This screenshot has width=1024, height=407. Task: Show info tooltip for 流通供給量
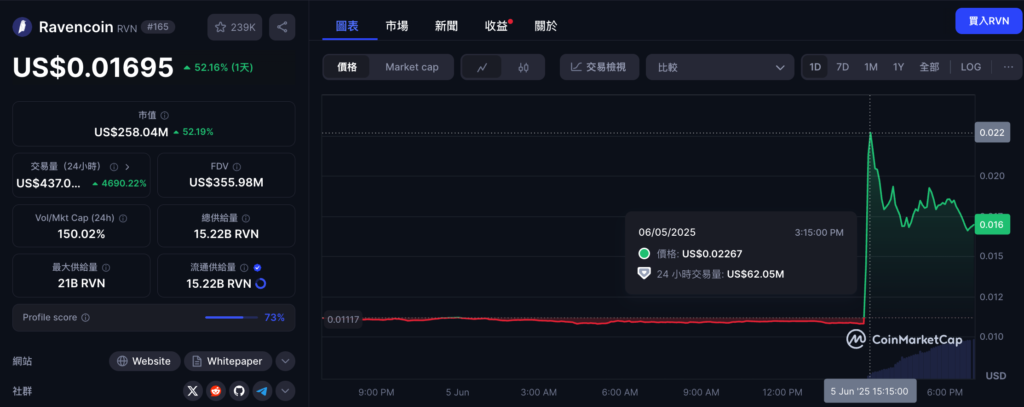pyautogui.click(x=244, y=267)
